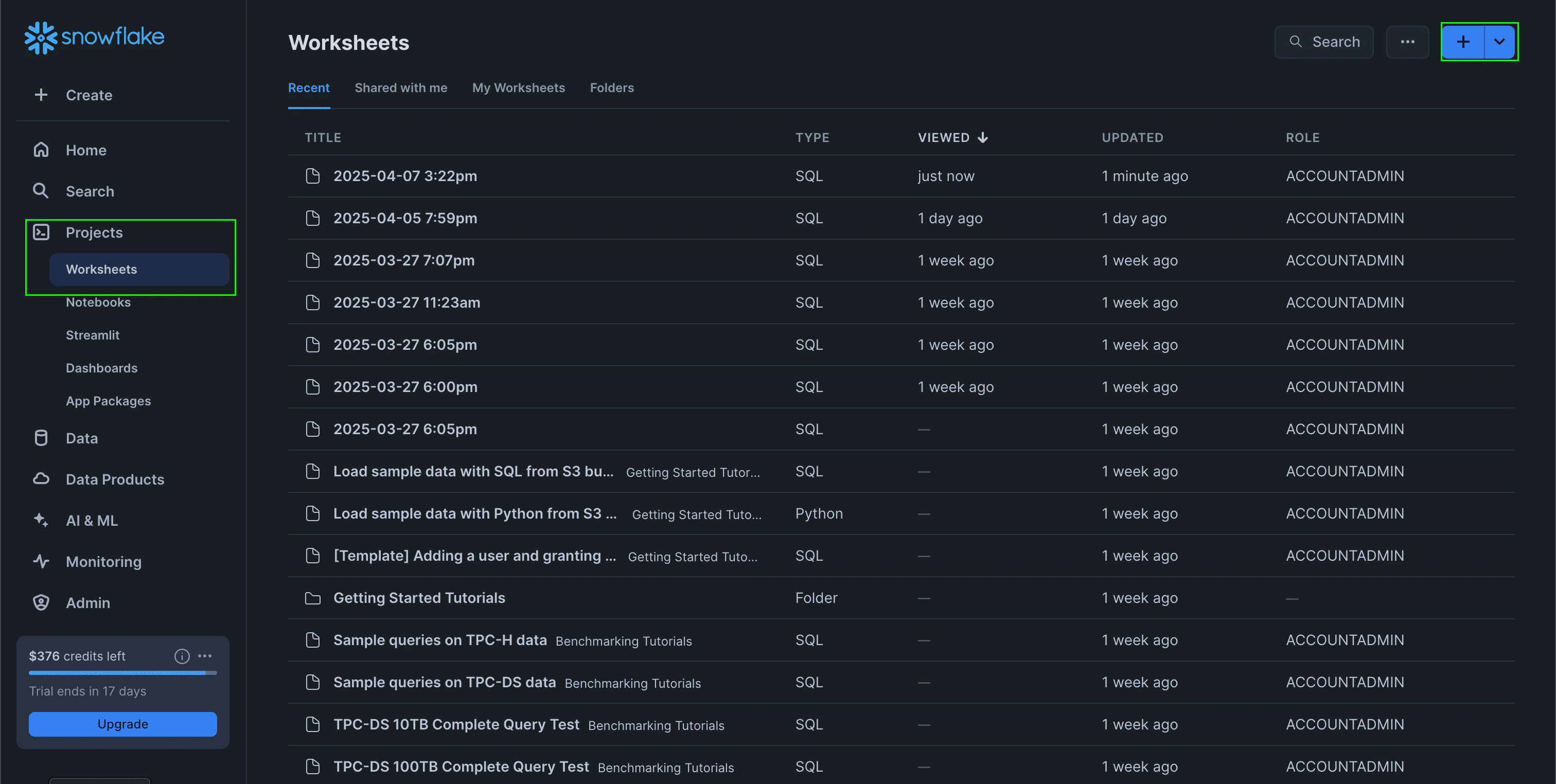Create new worksheet with plus button

[1462, 42]
